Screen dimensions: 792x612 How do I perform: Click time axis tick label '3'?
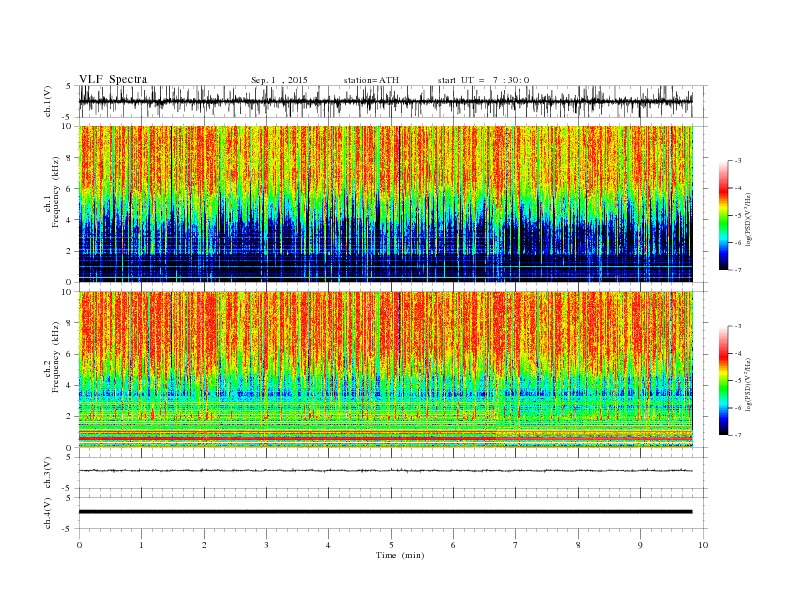click(x=266, y=545)
